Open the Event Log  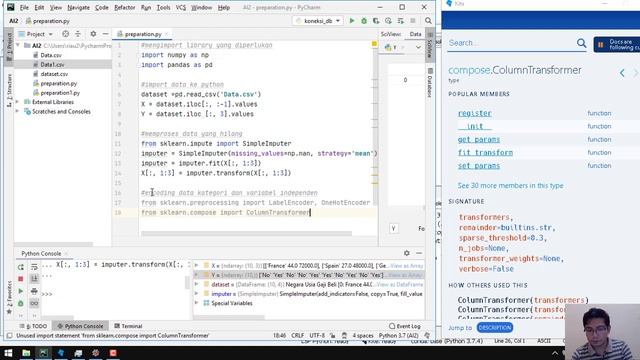(405, 326)
